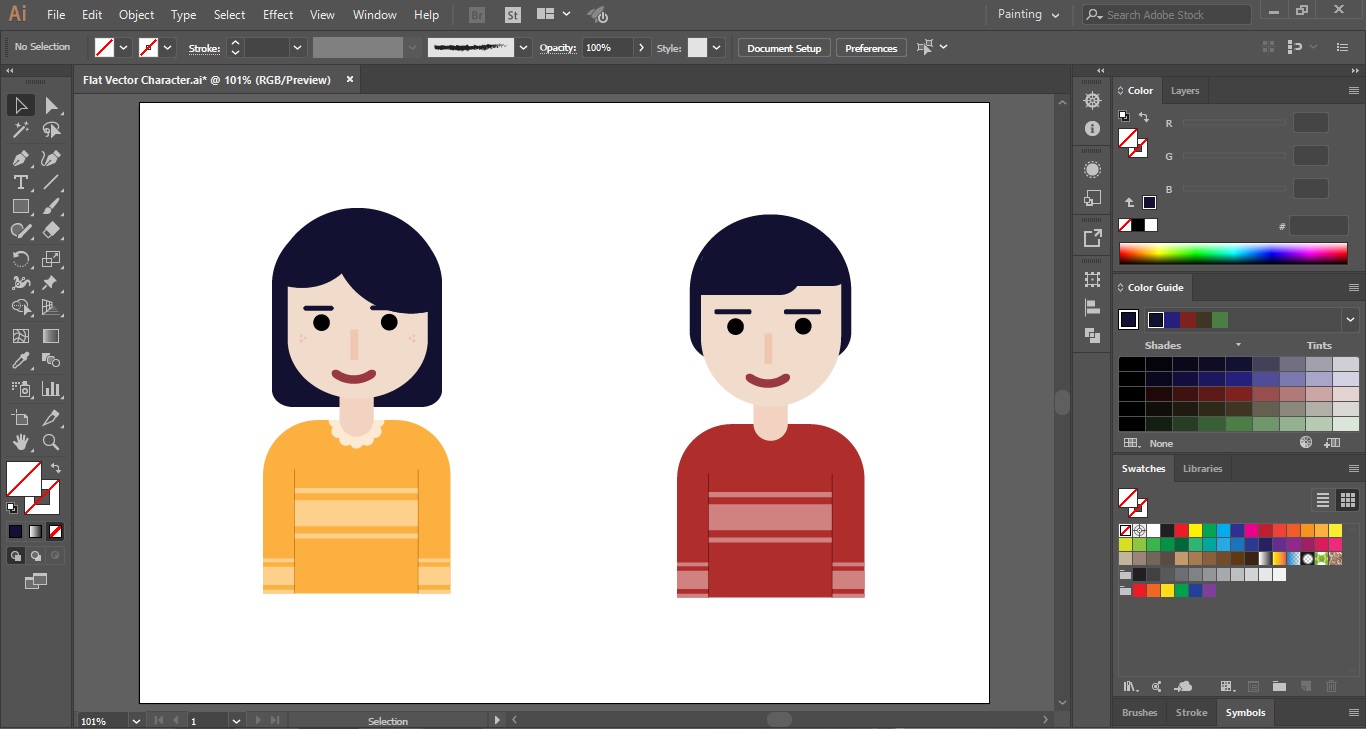Switch to the Layers tab
Screen dimensions: 1366x729
tap(1184, 91)
